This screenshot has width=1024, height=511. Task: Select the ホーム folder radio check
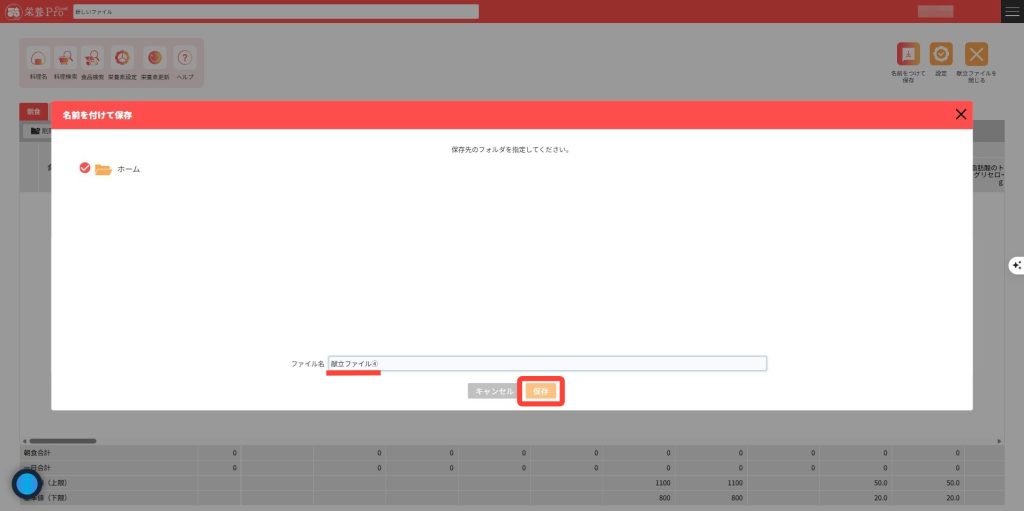tap(85, 169)
